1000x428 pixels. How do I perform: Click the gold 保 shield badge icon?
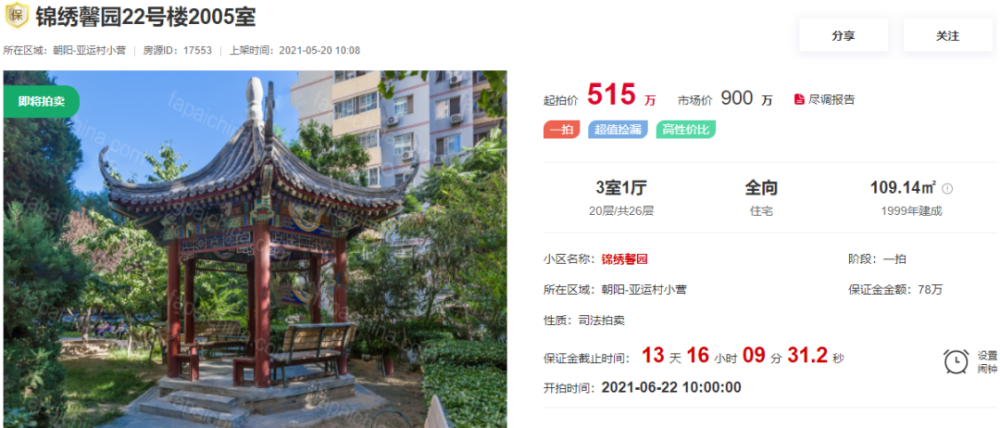tap(17, 15)
